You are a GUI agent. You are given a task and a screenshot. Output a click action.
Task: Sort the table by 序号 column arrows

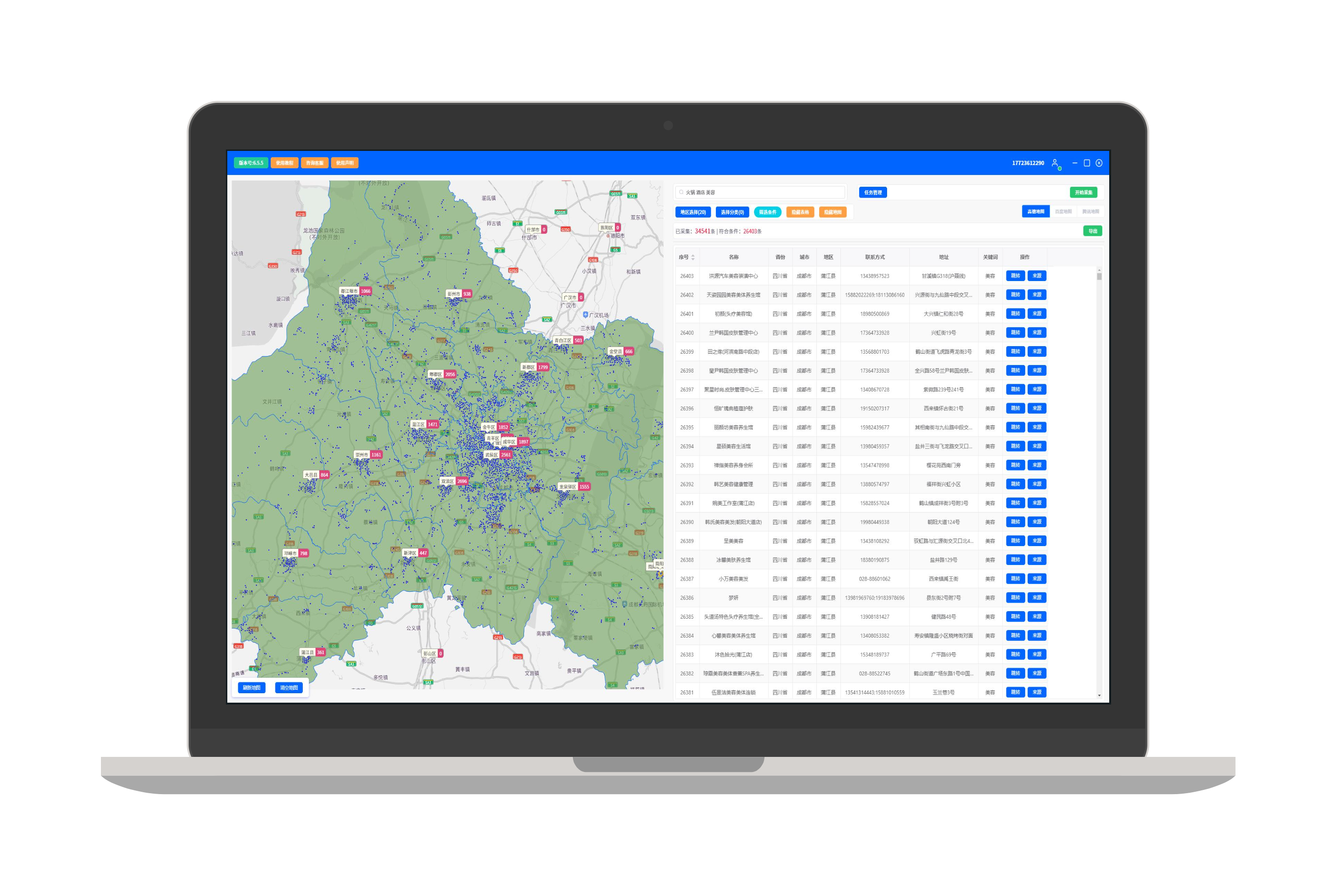click(693, 257)
